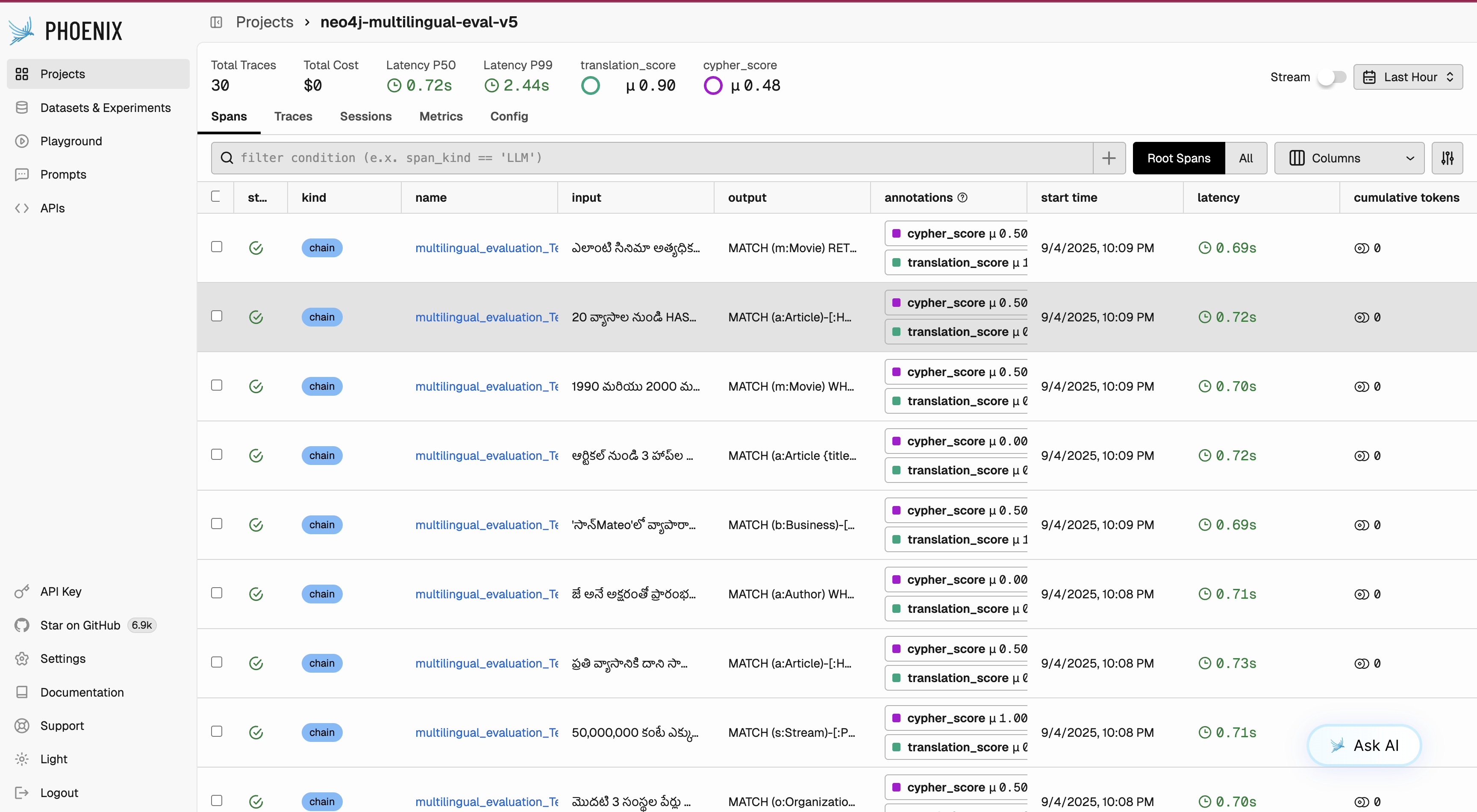Click the annotations help question icon
The width and height of the screenshot is (1477, 812).
963,198
